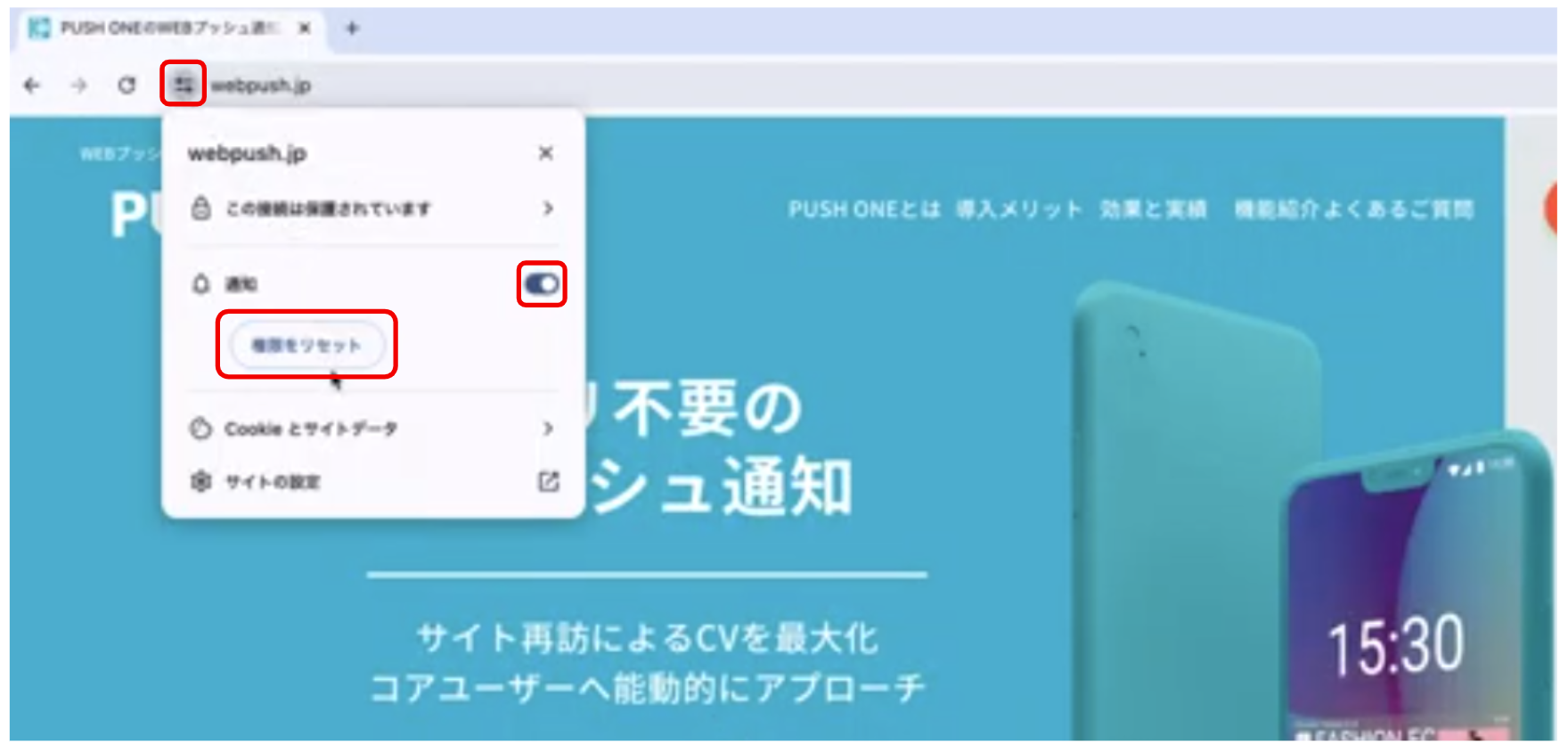Close the PUSH ONE browser tab
This screenshot has width=1568, height=753.
click(305, 29)
